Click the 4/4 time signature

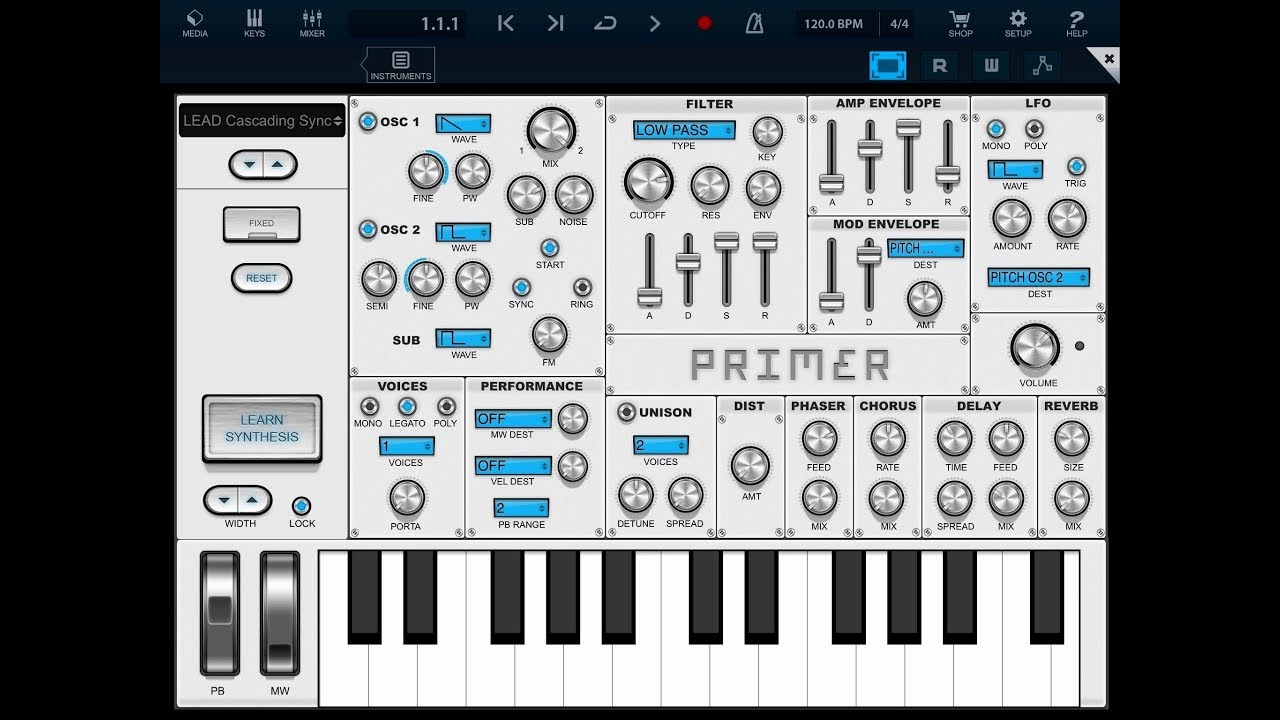pos(899,23)
